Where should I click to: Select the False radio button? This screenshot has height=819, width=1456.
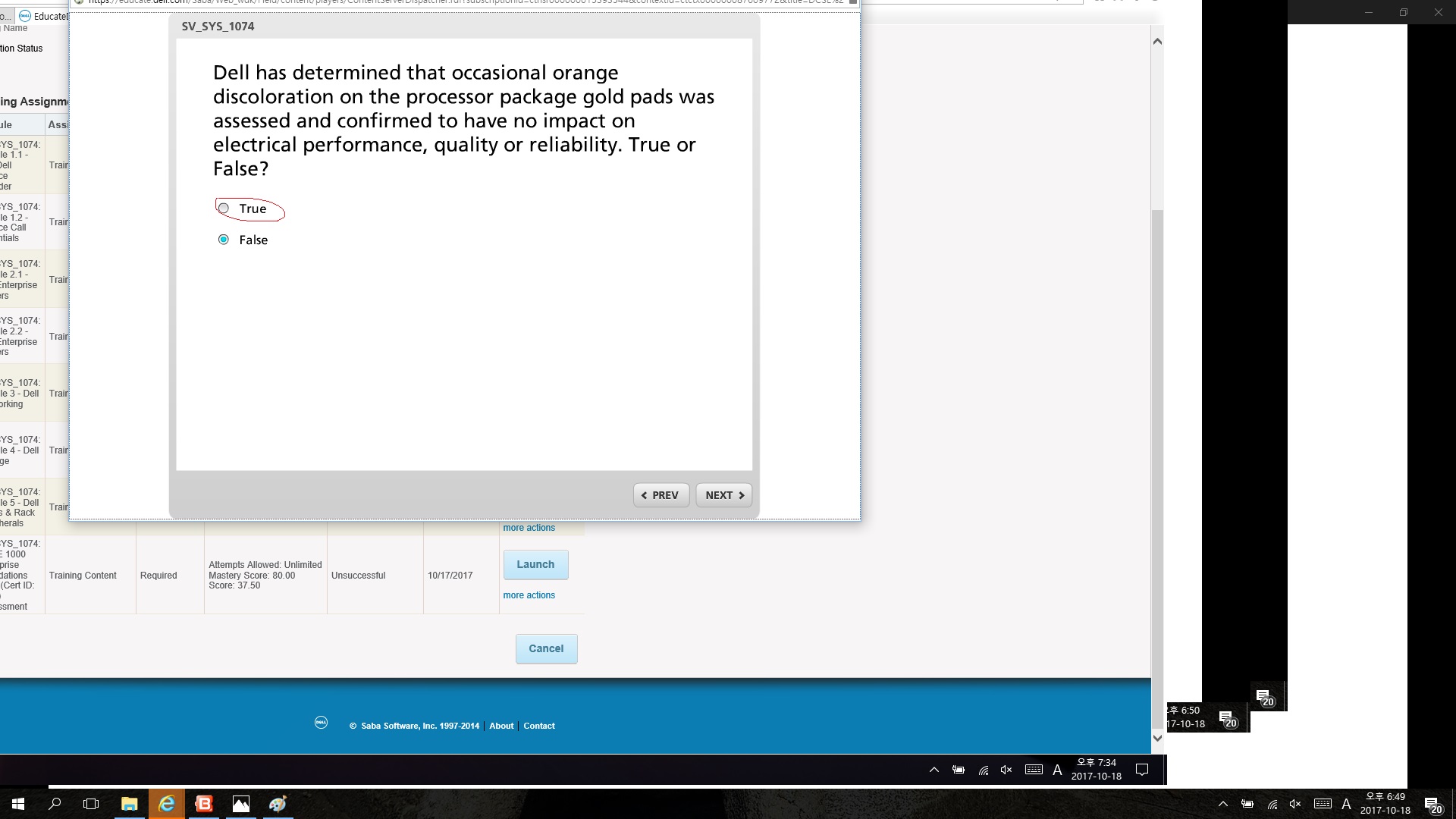[224, 240]
